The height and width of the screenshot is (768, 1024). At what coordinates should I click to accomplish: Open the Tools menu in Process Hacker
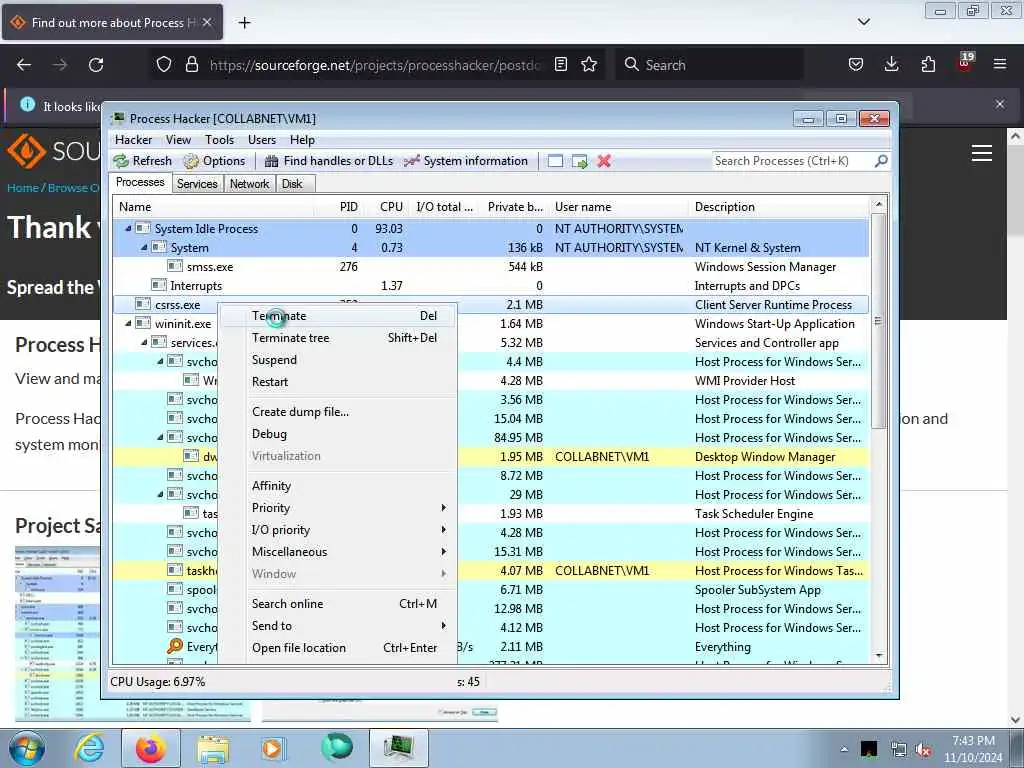click(219, 140)
